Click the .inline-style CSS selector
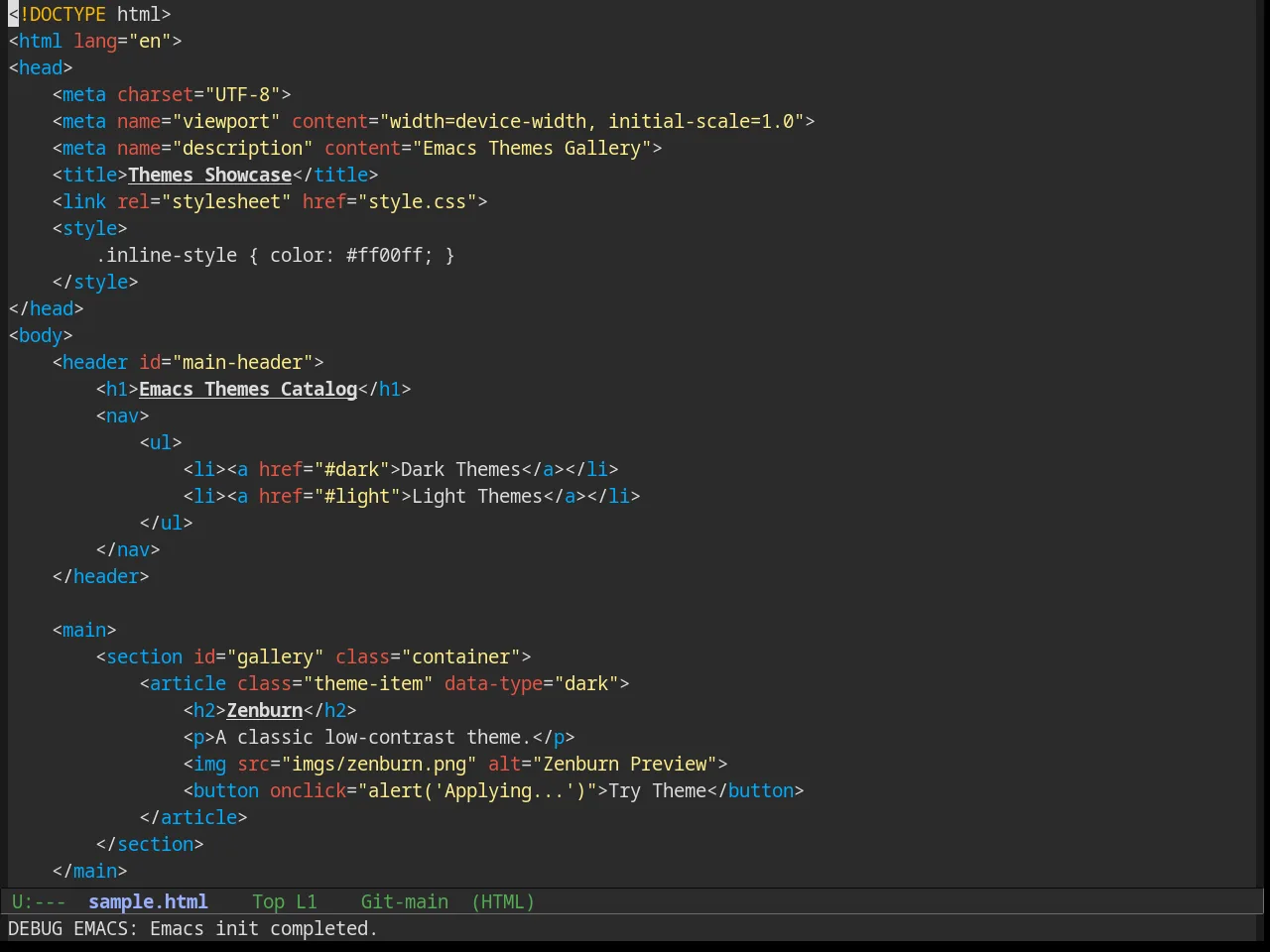Viewport: 1270px width, 952px height. 167,255
